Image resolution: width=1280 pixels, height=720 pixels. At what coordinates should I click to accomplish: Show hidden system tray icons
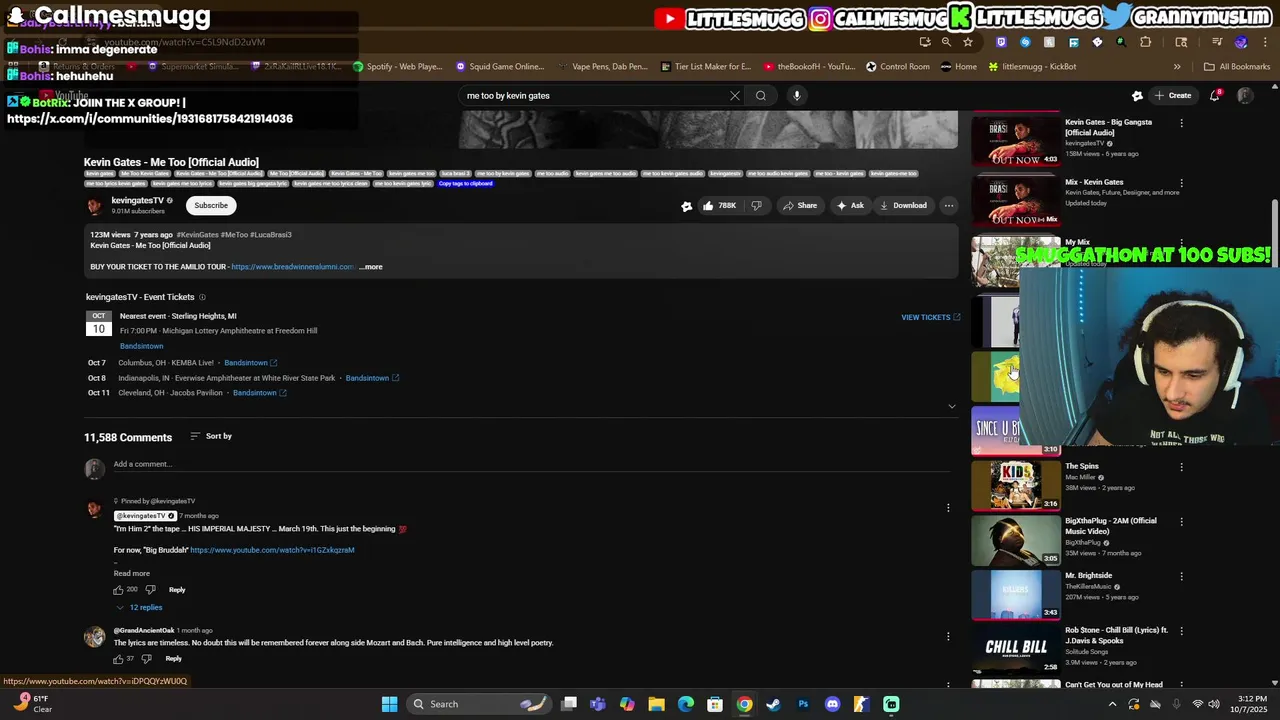click(x=1112, y=704)
